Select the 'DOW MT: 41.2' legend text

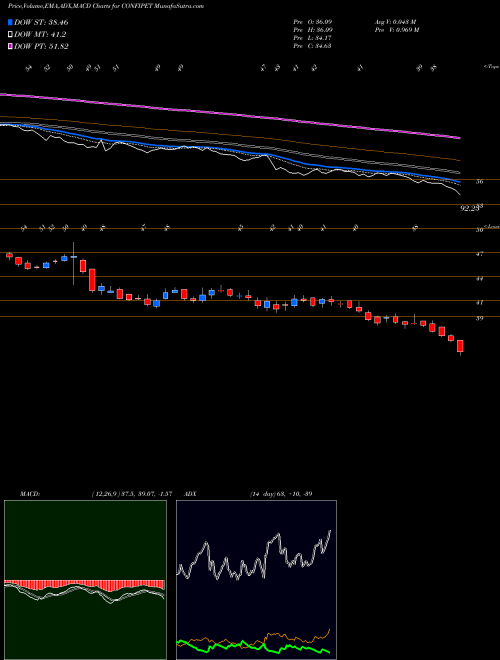click(x=40, y=35)
